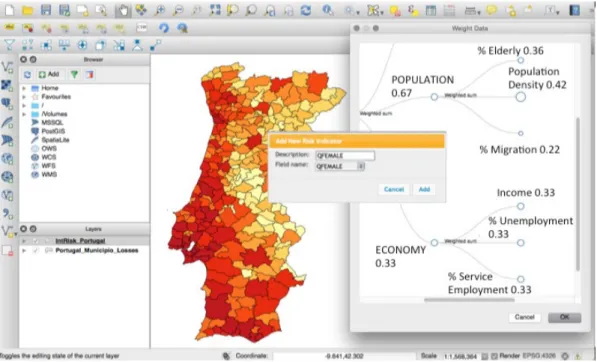Viewport: 597px width, 362px height.
Task: Click the Weight Data horizontal scrollbar
Action: (469, 300)
